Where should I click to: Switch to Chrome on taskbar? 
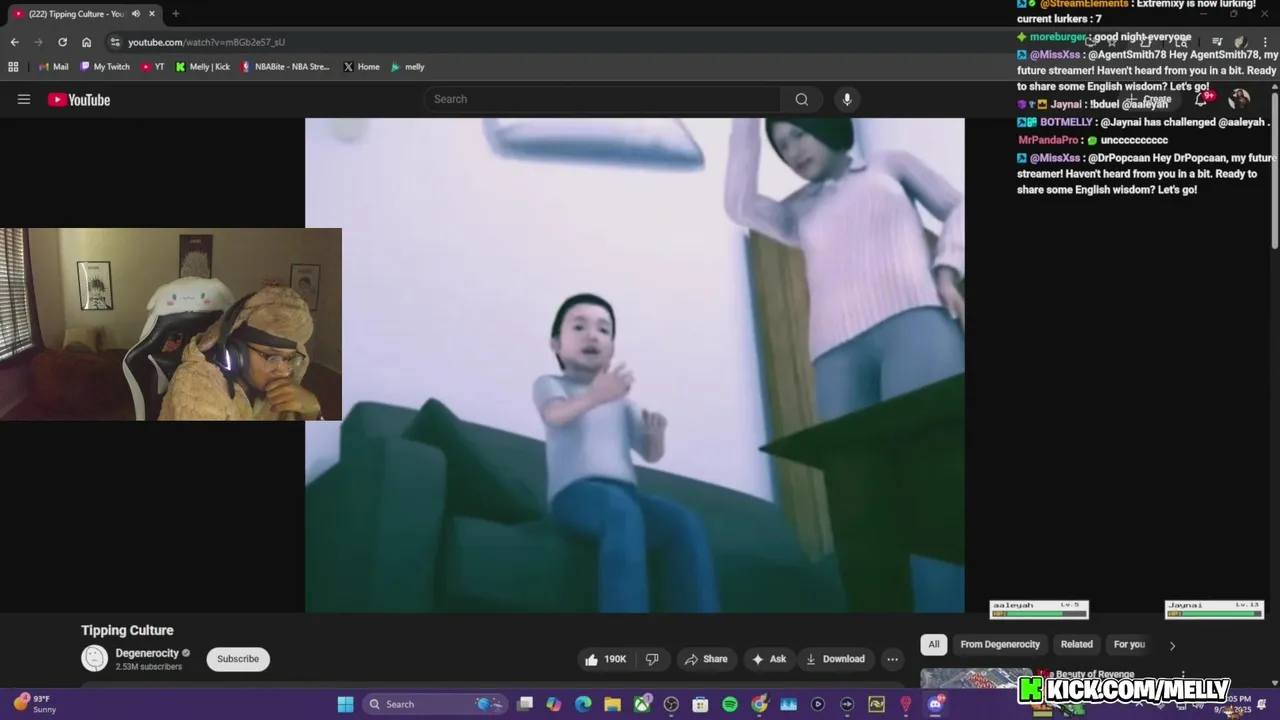tap(759, 704)
